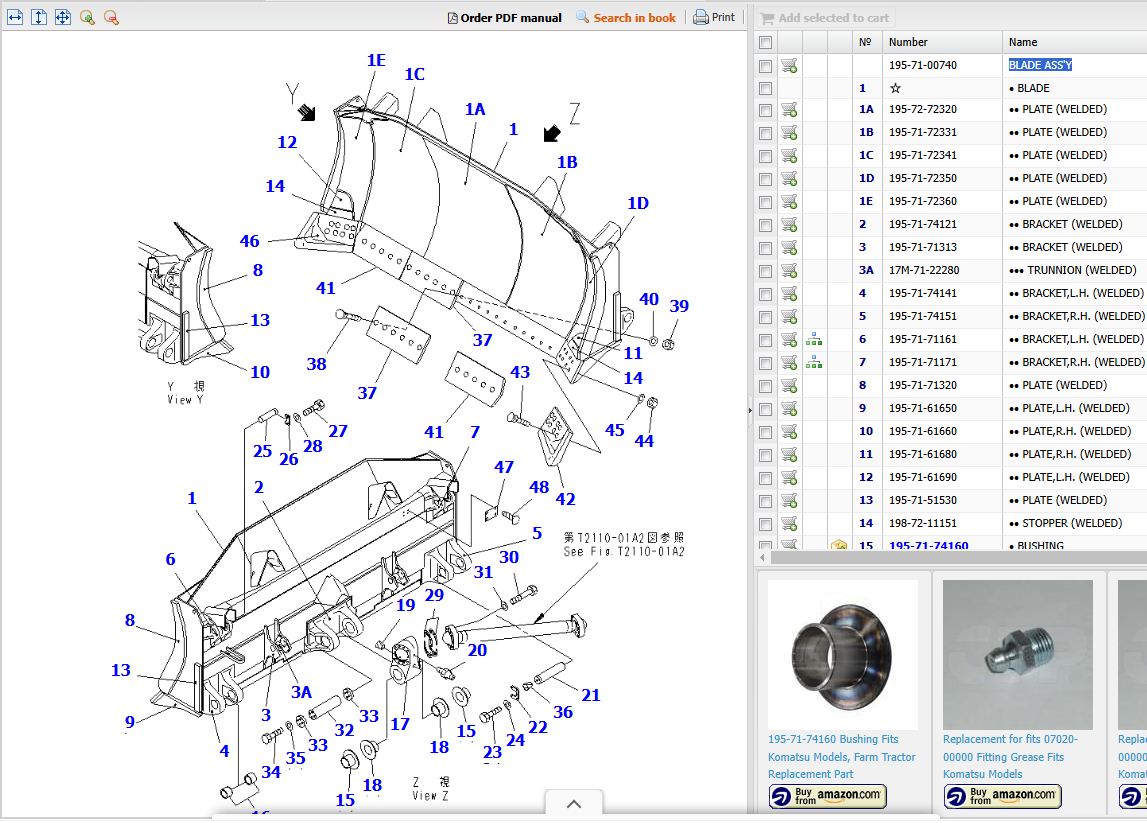Zoom out of the diagram
This screenshot has width=1147, height=823.
(111, 18)
